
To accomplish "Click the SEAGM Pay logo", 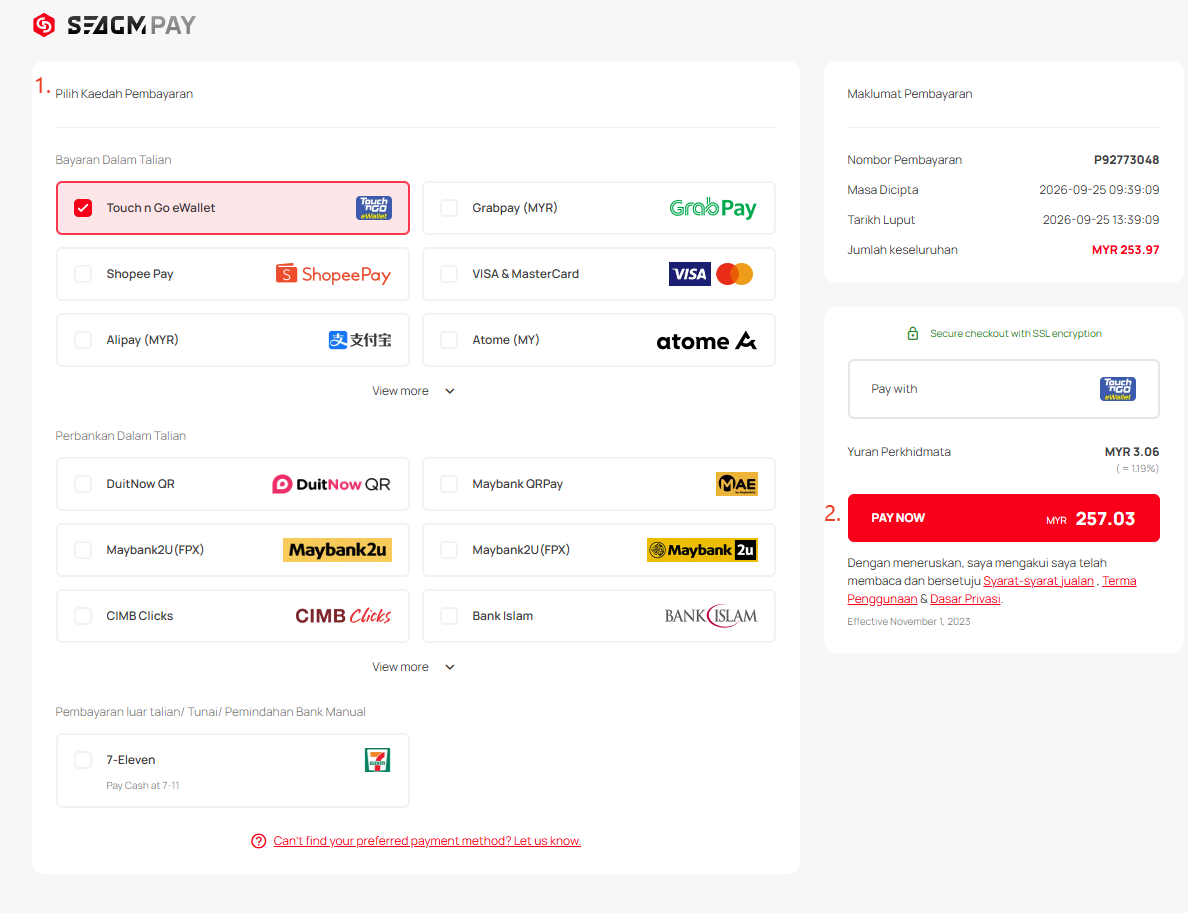I will pyautogui.click(x=114, y=25).
